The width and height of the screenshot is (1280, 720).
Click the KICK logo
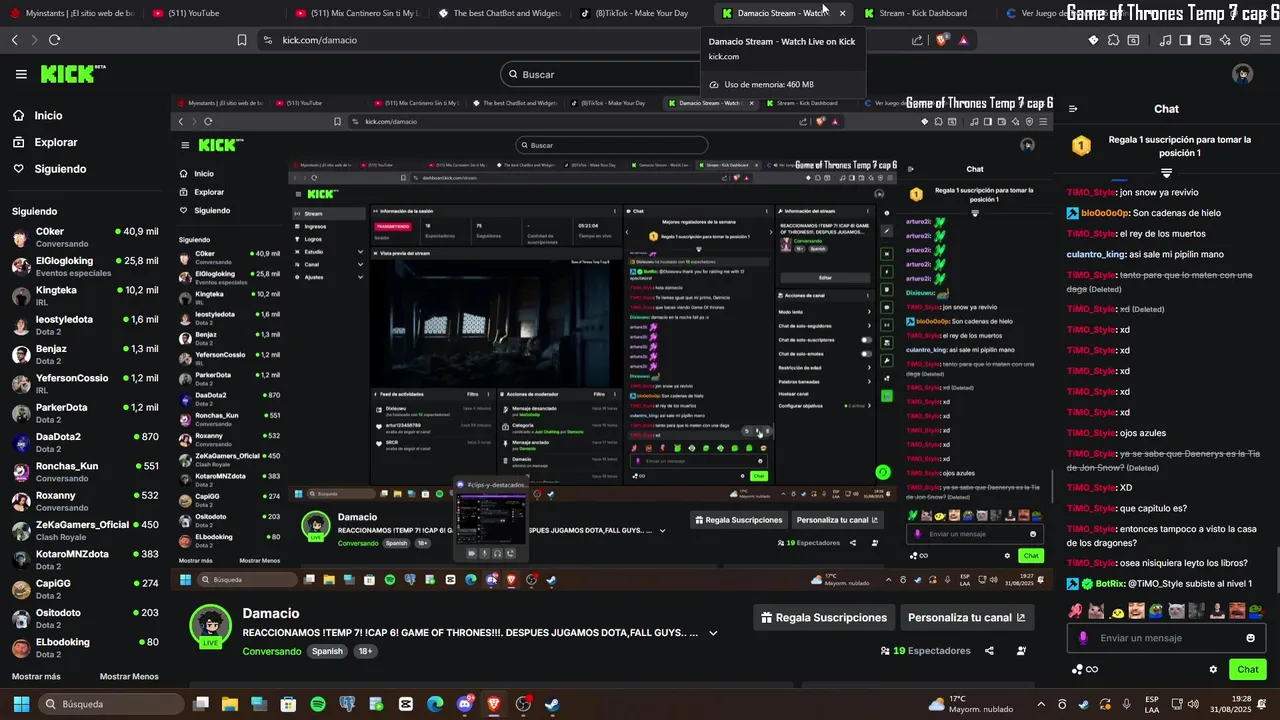[x=72, y=74]
